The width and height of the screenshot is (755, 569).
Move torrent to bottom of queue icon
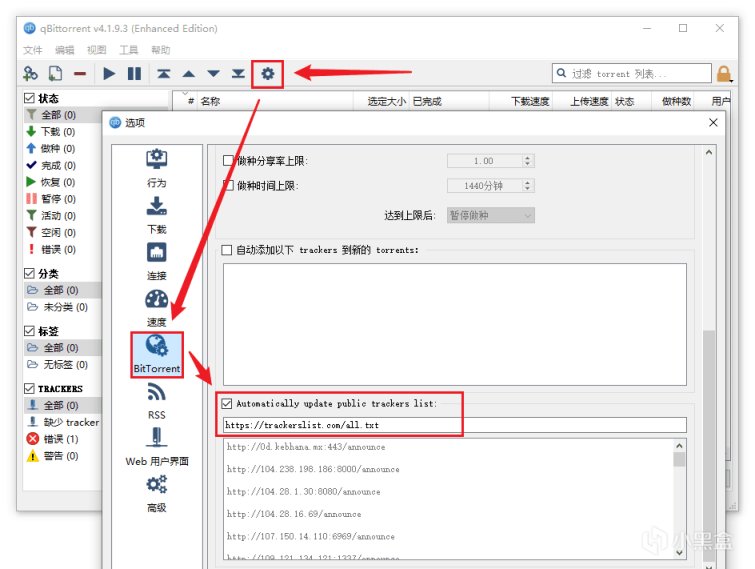tap(238, 74)
